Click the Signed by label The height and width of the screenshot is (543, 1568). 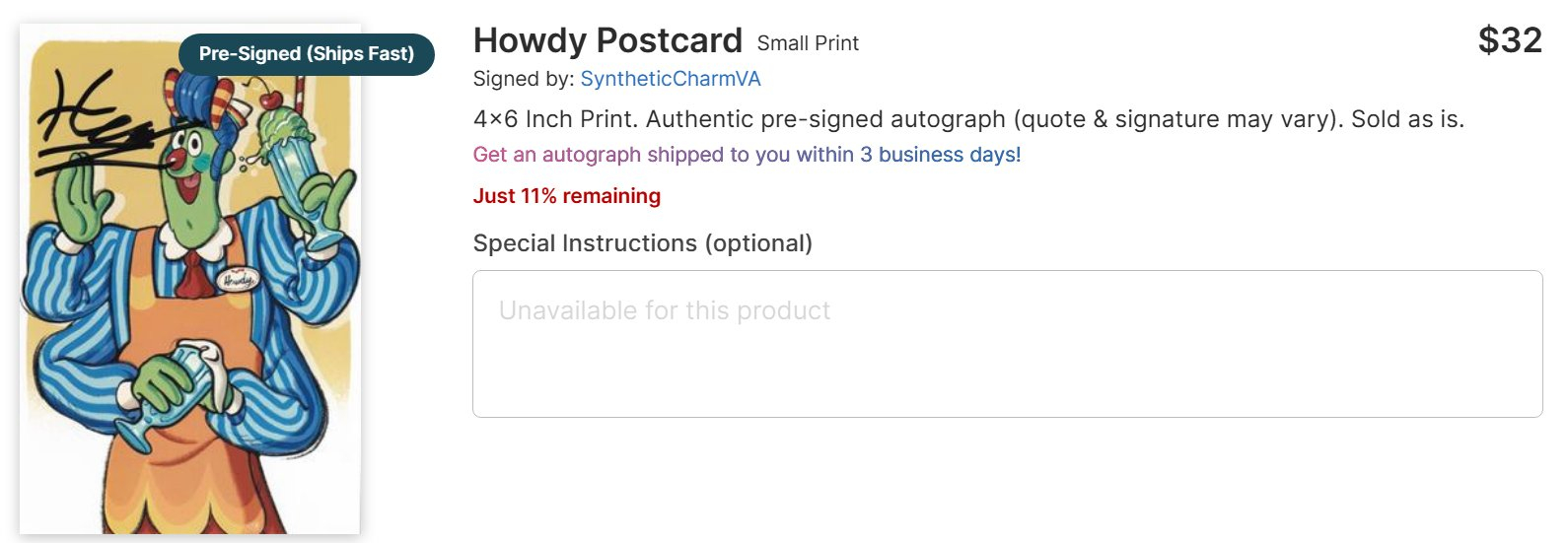(524, 79)
